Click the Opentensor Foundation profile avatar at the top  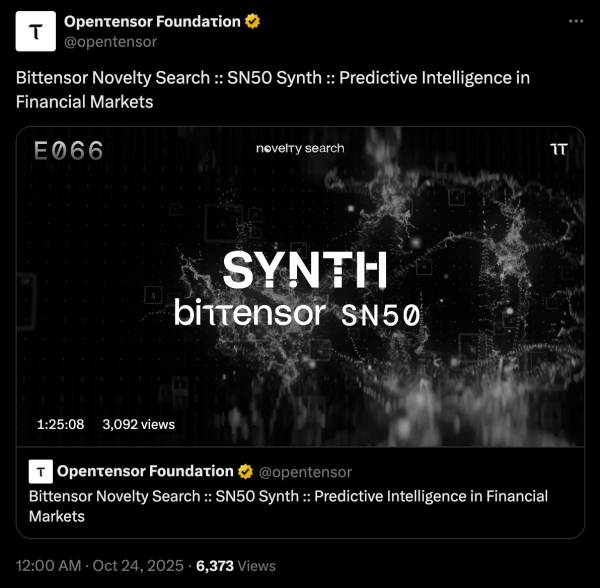36,32
